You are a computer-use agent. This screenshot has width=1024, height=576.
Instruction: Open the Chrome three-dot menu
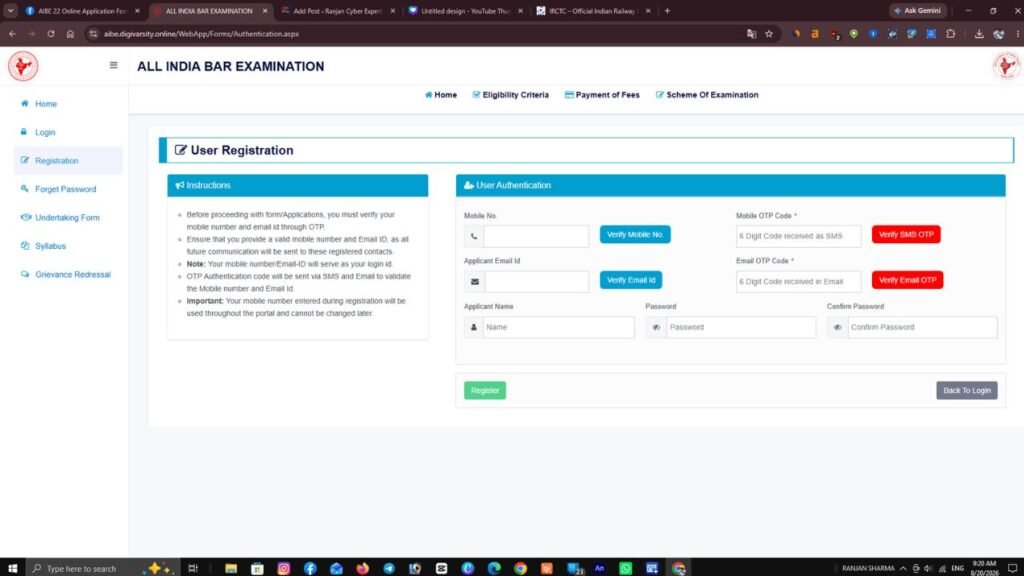tap(1018, 34)
